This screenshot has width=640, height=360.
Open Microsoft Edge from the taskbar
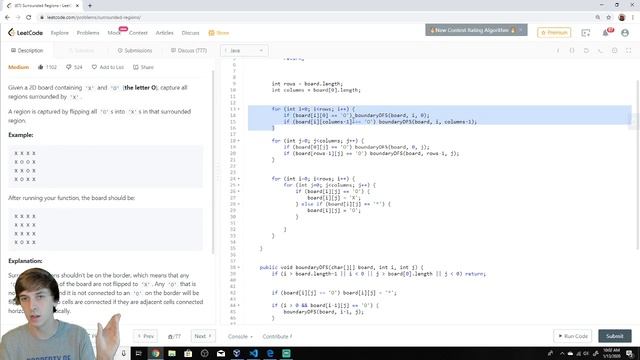(x=270, y=353)
